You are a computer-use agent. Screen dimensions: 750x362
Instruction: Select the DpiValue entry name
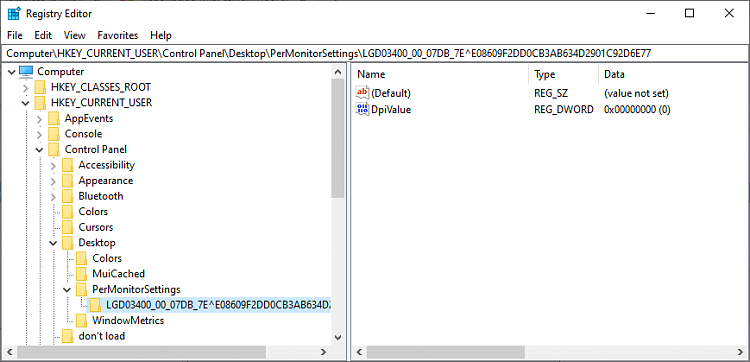pyautogui.click(x=391, y=110)
